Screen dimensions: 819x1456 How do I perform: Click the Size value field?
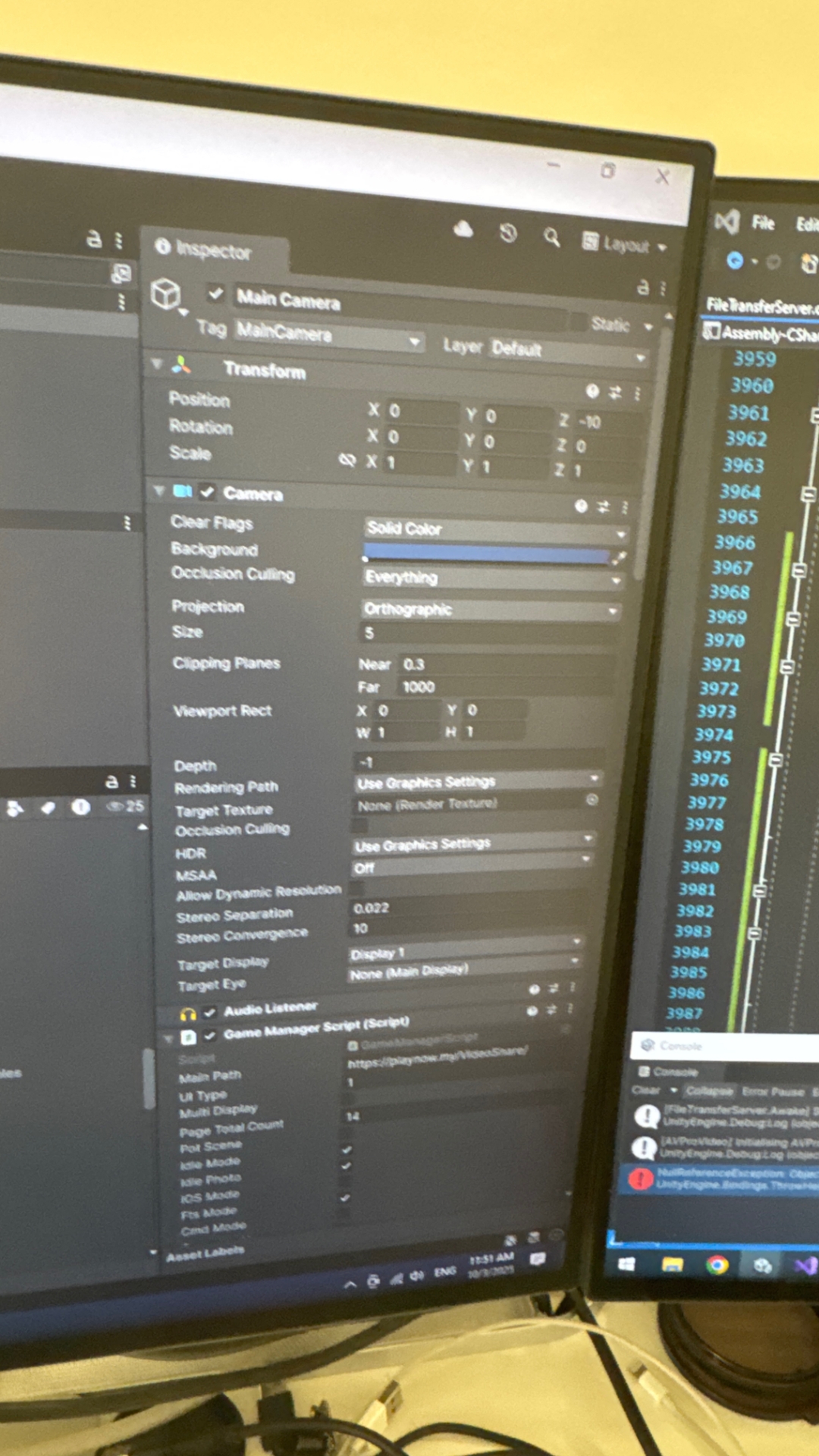tap(489, 634)
